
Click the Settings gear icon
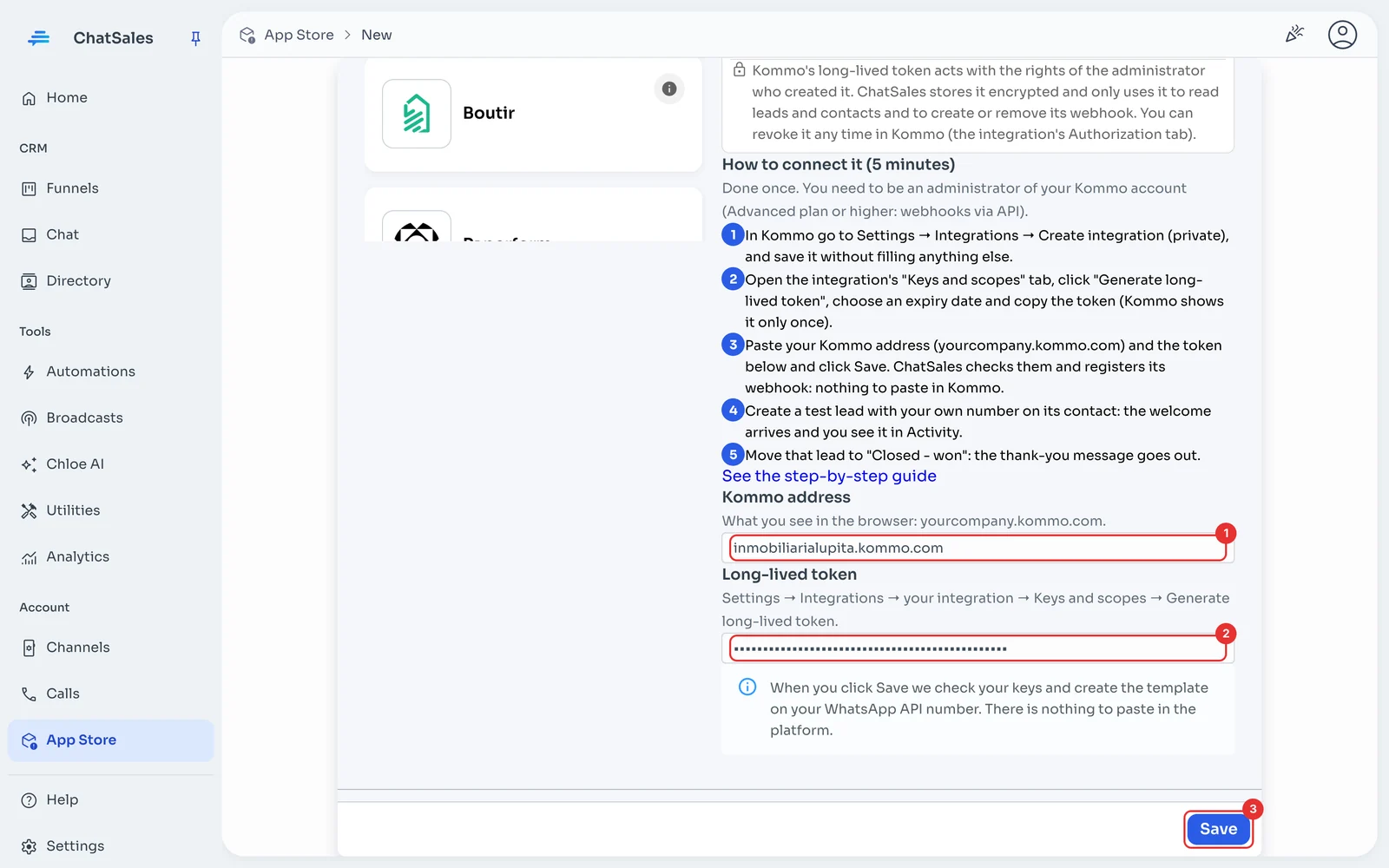(x=29, y=846)
